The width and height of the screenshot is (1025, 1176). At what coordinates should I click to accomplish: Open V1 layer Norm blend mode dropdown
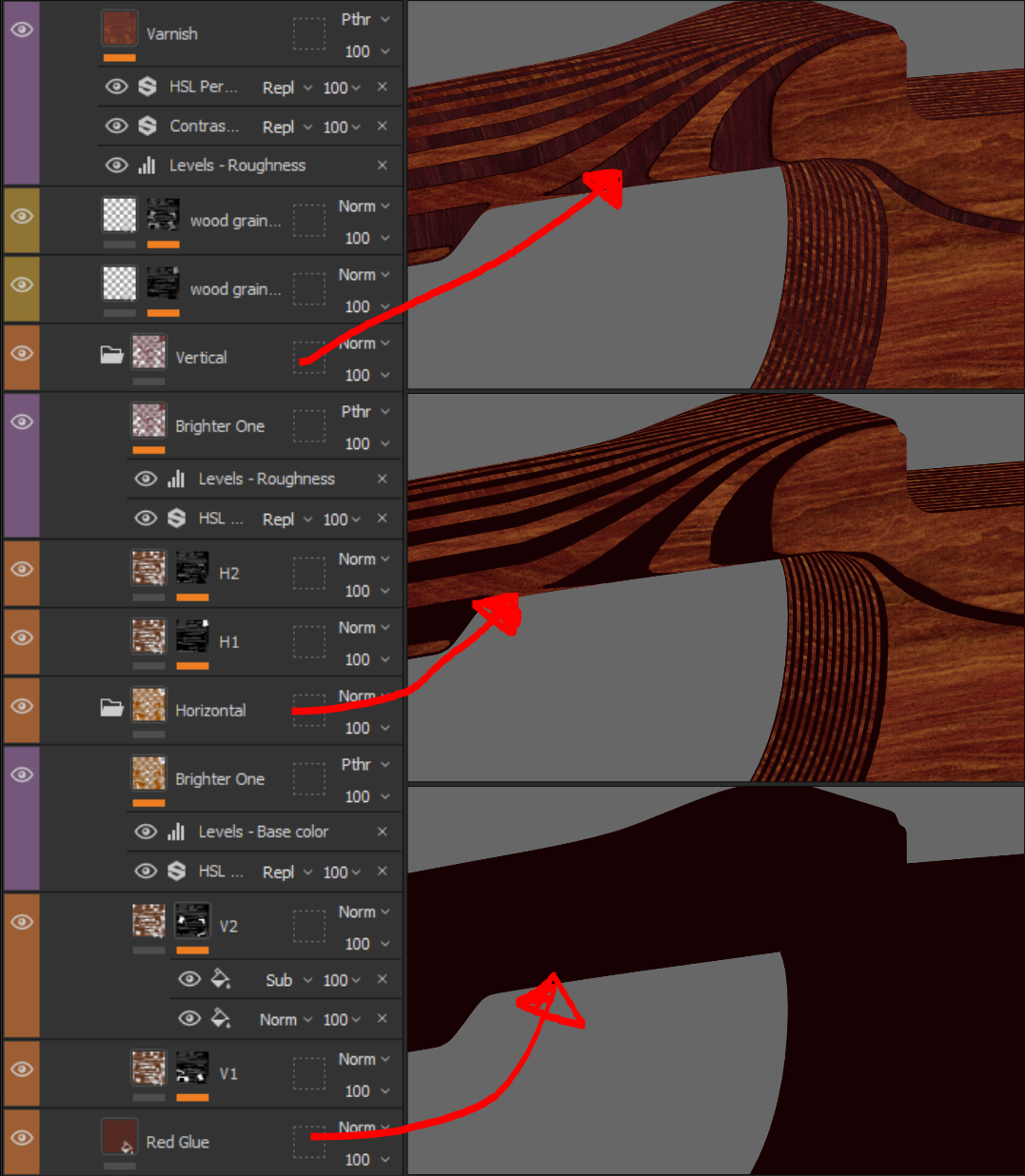click(365, 1059)
